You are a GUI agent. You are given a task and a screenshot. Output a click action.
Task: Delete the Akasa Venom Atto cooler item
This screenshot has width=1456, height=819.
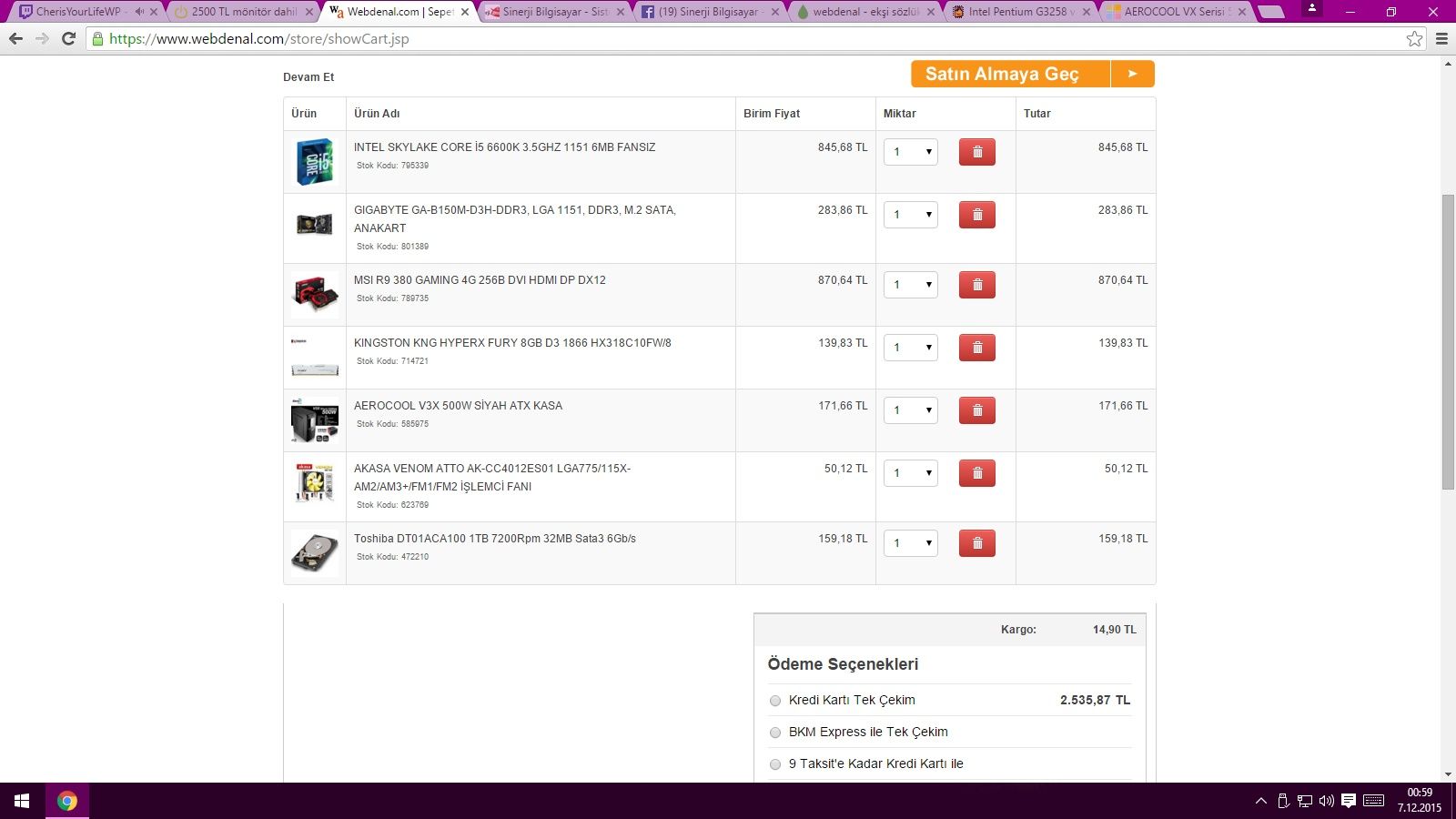click(976, 473)
